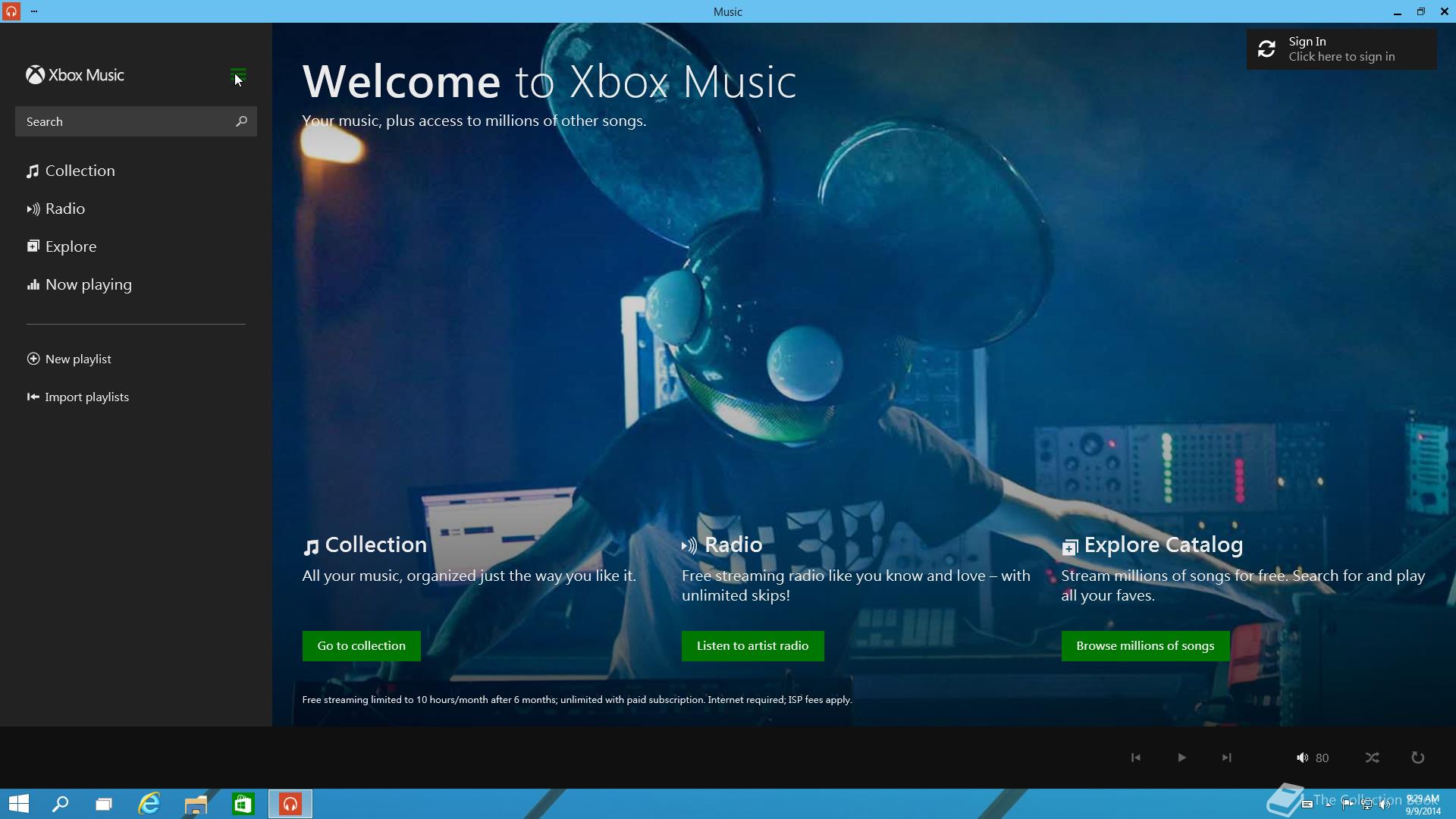Click the main pane 'Collection' heading

pyautogui.click(x=375, y=545)
